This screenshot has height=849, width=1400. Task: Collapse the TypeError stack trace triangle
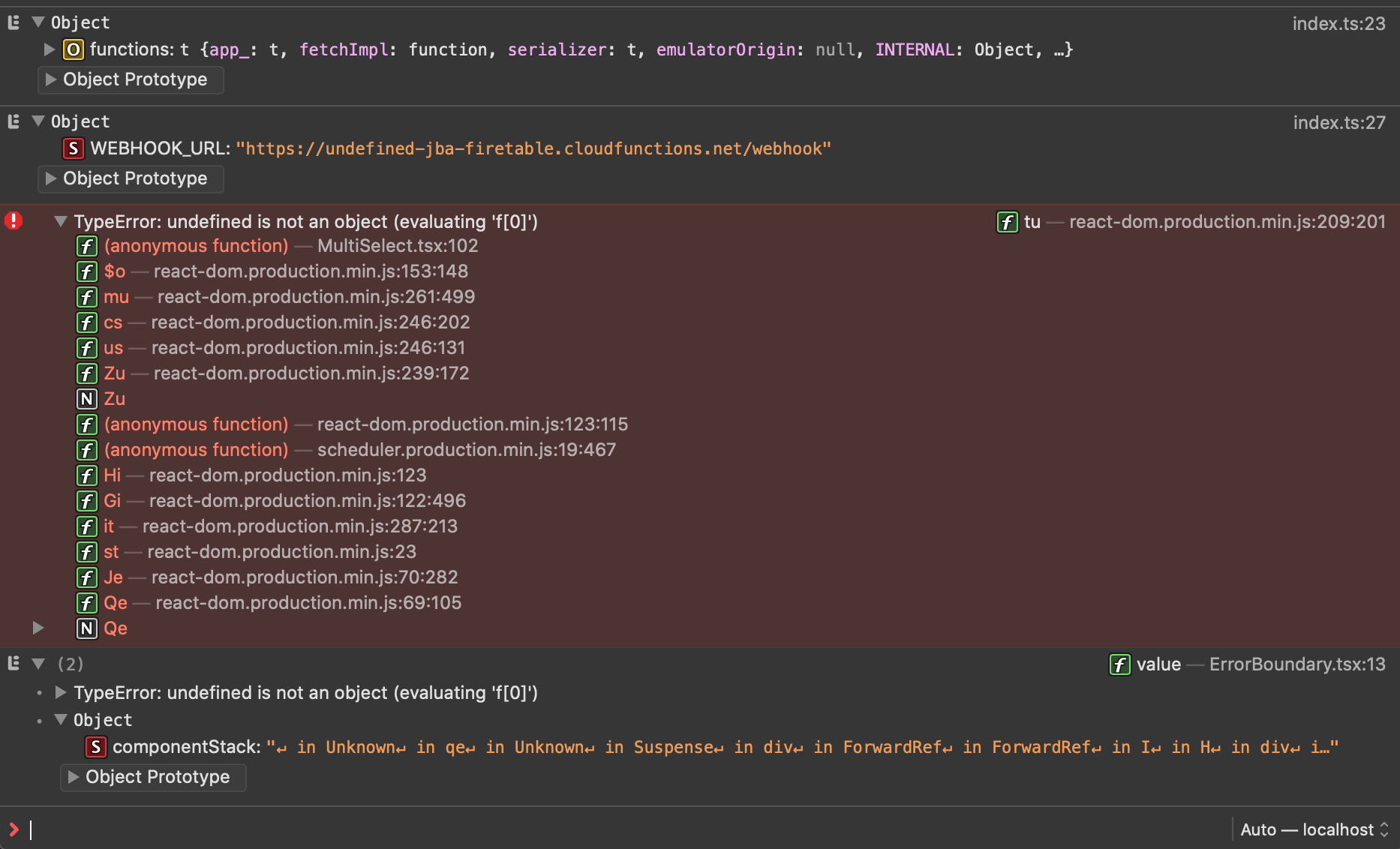60,221
